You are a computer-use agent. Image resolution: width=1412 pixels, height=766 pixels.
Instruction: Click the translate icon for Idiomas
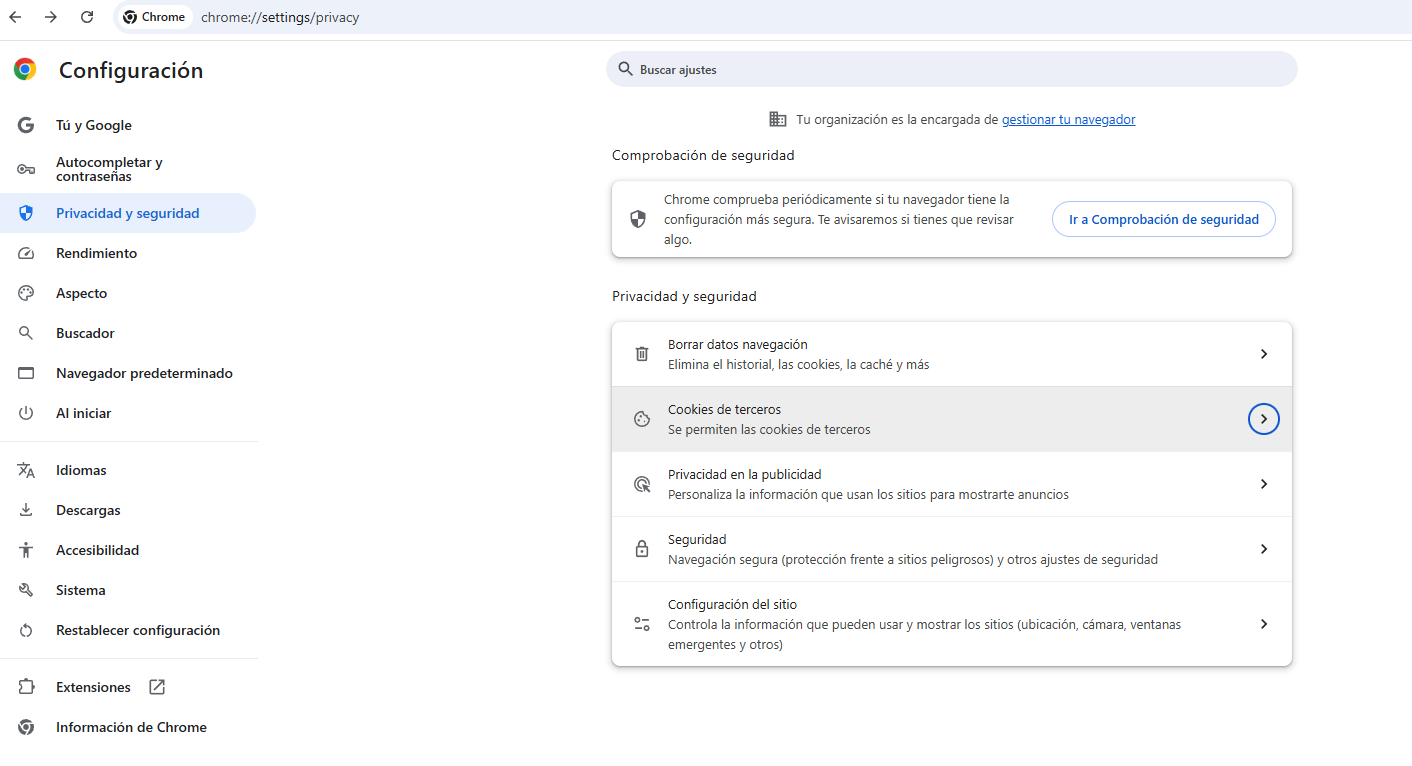click(26, 470)
